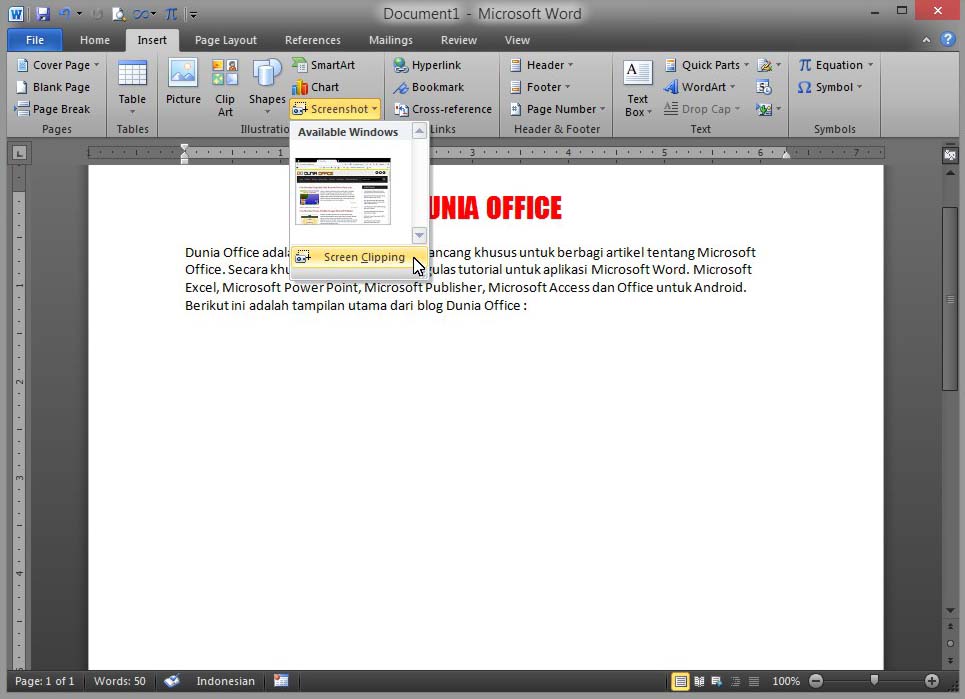Image resolution: width=965 pixels, height=699 pixels.
Task: Insert a Bookmark
Action: tap(430, 87)
